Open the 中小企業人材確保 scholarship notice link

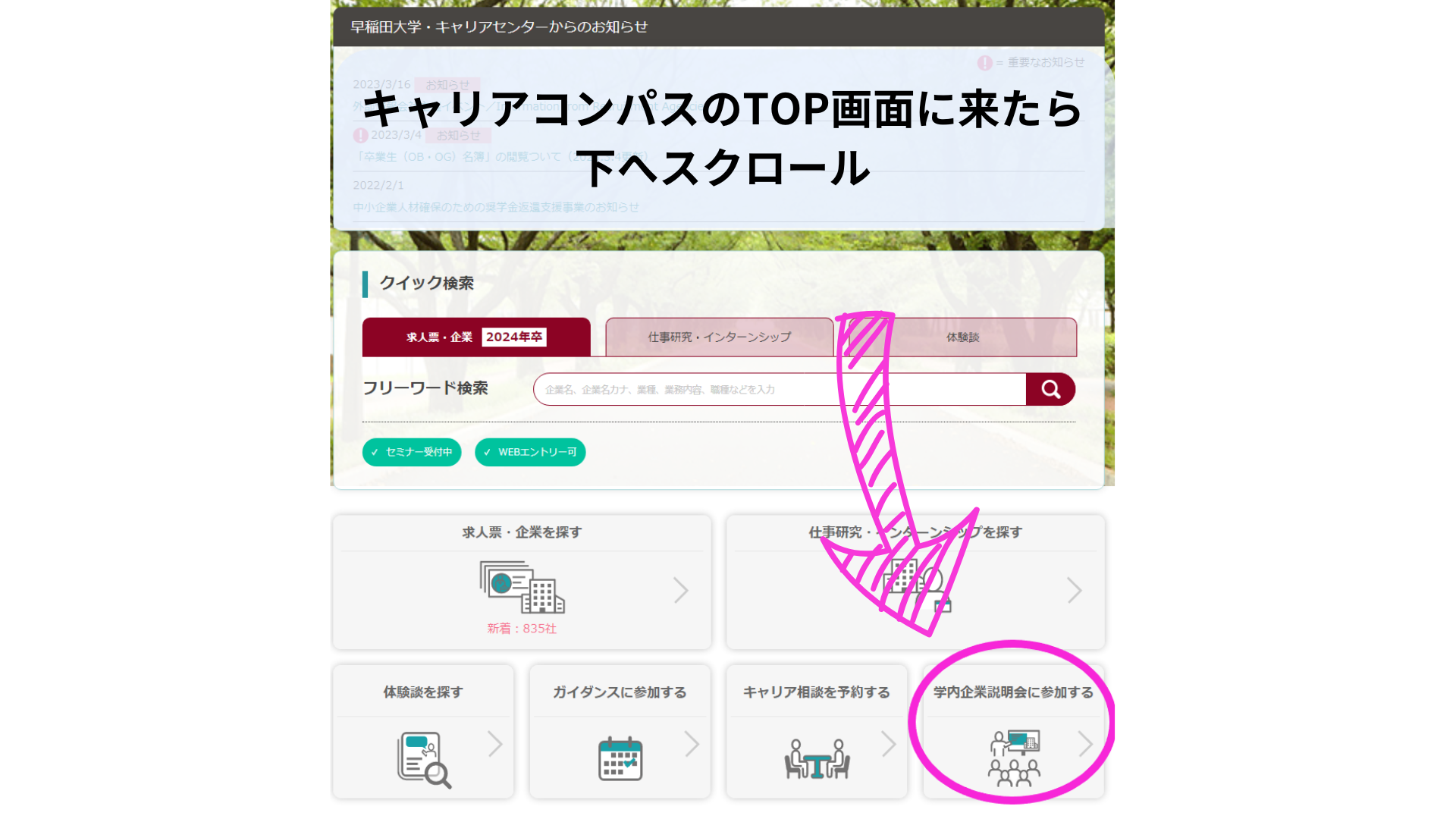496,207
